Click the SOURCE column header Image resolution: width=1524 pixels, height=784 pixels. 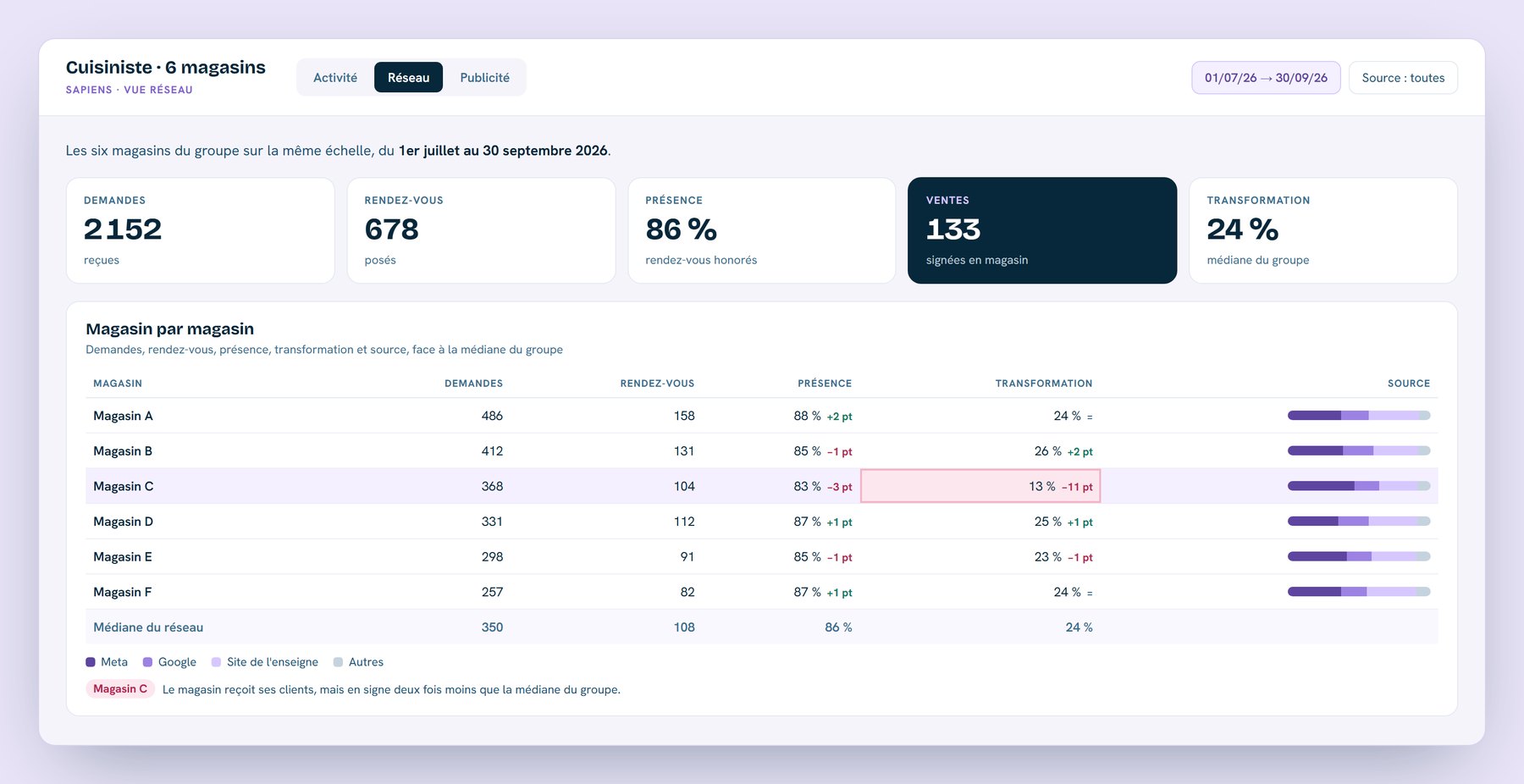pos(1409,384)
